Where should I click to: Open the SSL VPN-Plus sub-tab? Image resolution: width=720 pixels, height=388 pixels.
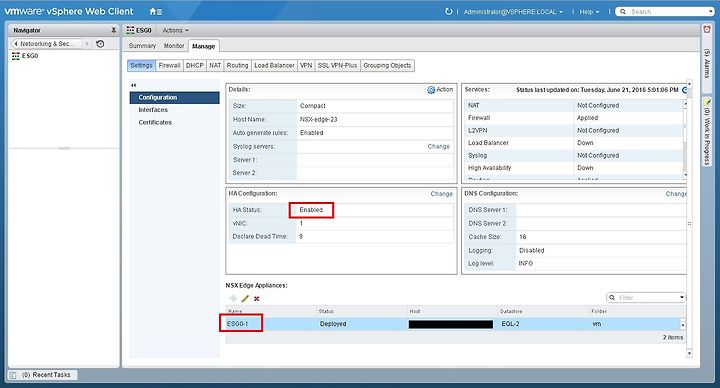(x=337, y=66)
